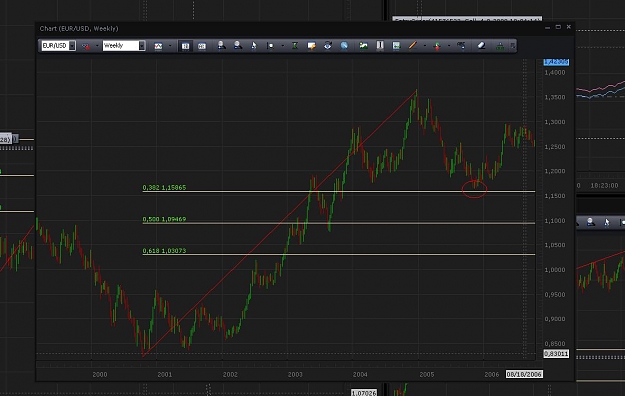This screenshot has width=625, height=396.
Task: Click the 1,2000 price label on axis
Action: 555,171
